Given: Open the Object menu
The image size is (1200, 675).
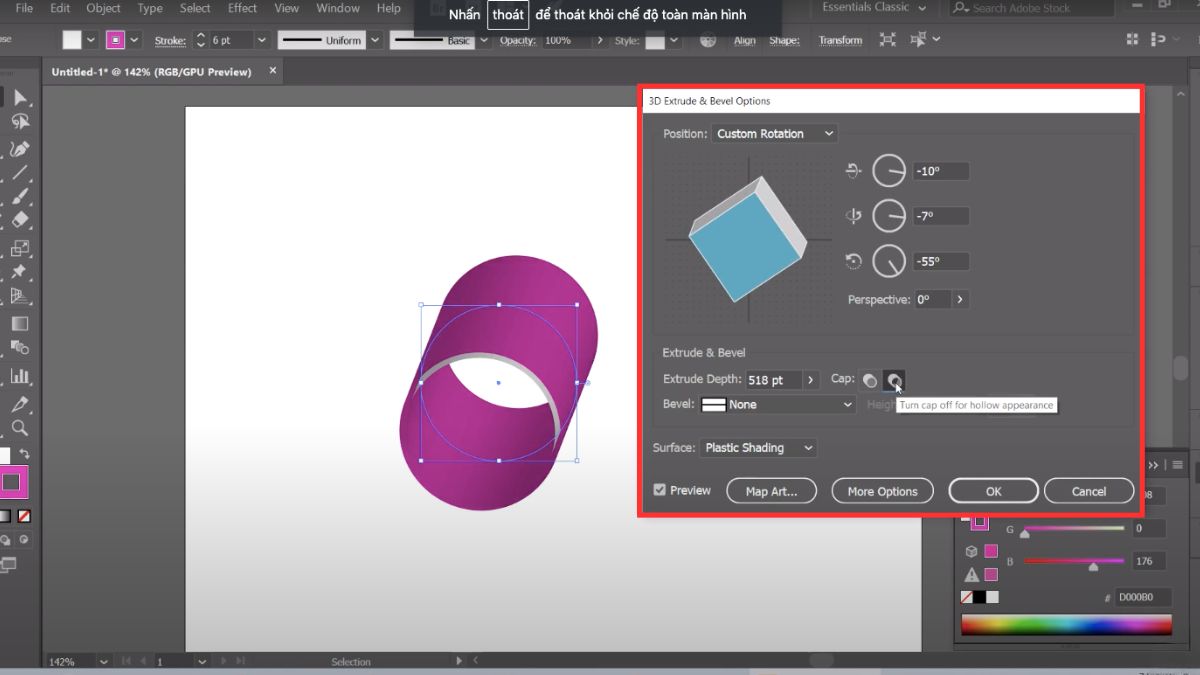Looking at the screenshot, I should point(103,8).
